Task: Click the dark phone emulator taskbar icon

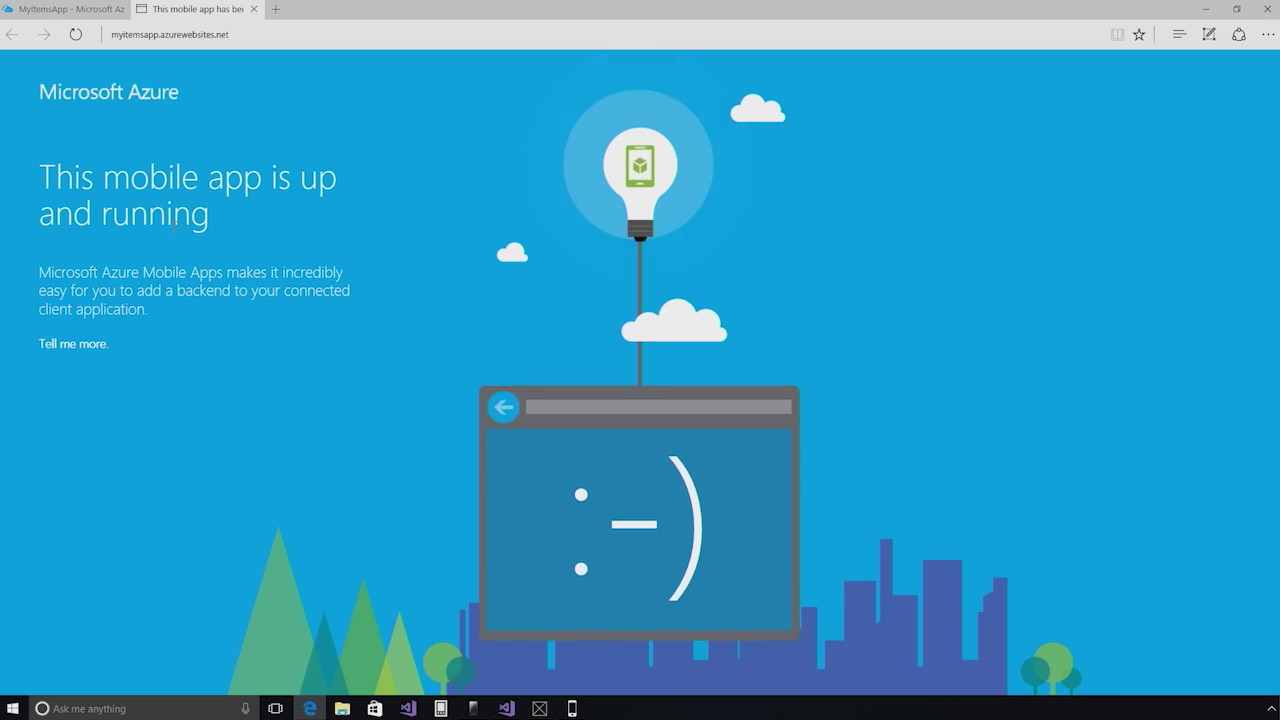Action: click(473, 708)
